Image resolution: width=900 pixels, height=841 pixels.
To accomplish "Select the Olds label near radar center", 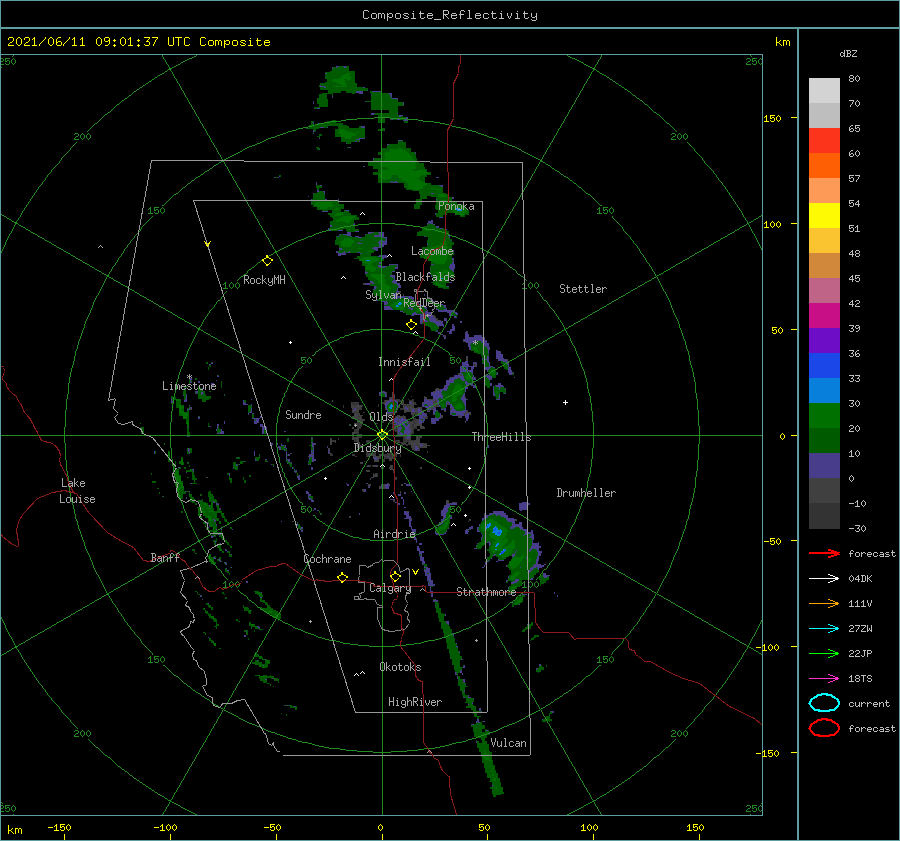I will 381,417.
